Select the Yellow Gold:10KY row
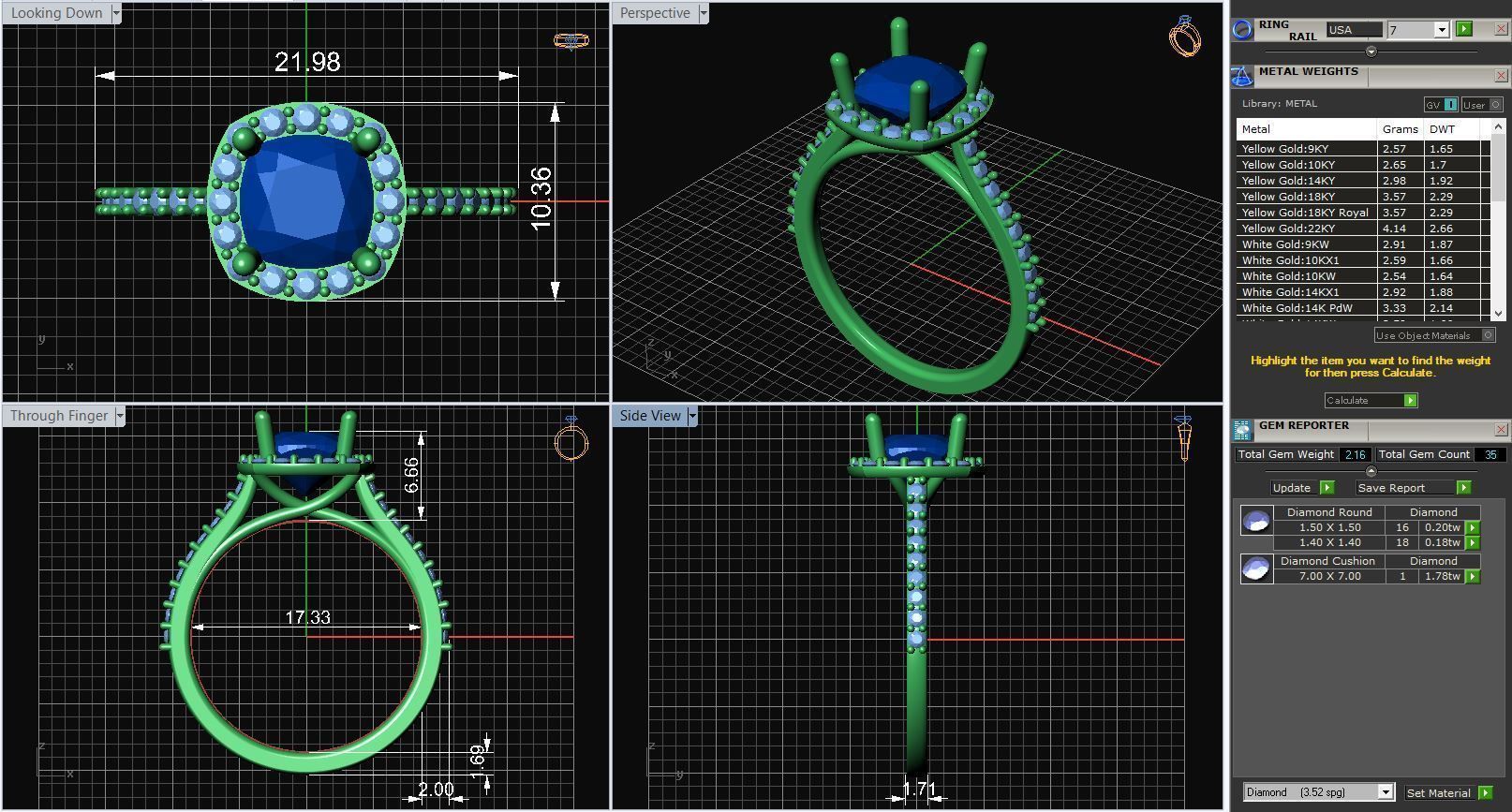This screenshot has width=1512, height=812. (1363, 165)
